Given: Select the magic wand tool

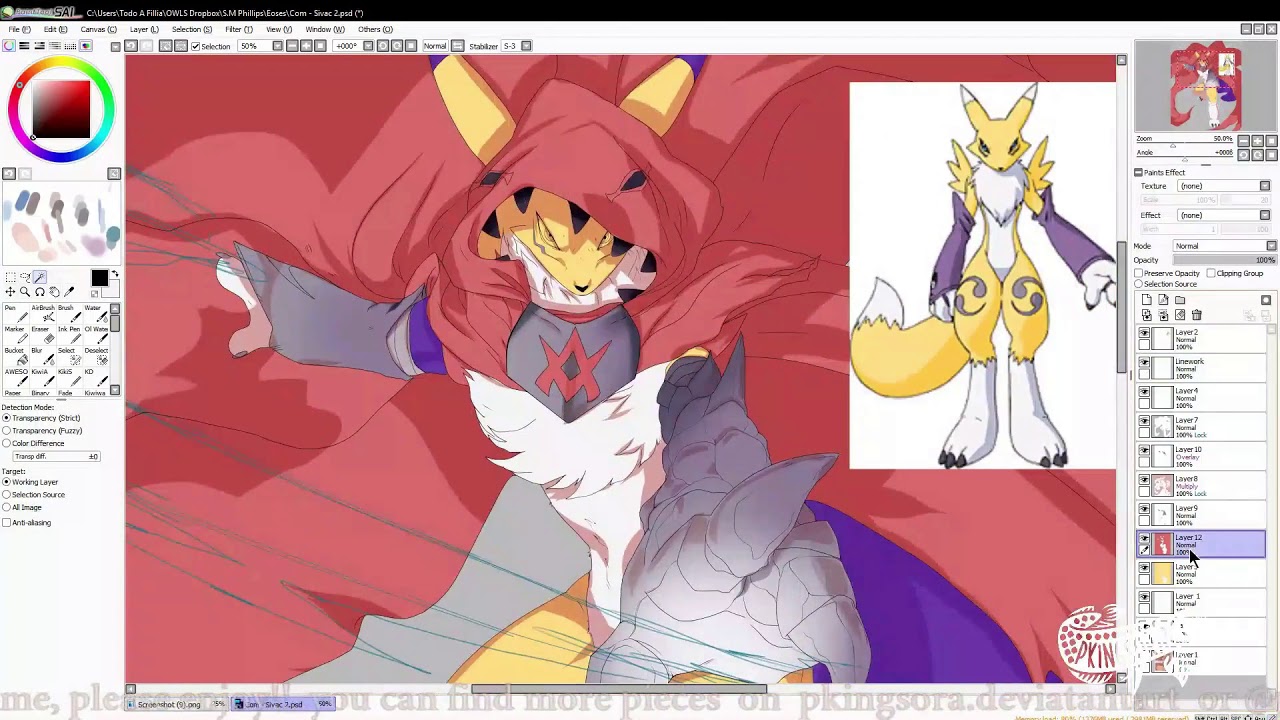Looking at the screenshot, I should click(x=39, y=277).
